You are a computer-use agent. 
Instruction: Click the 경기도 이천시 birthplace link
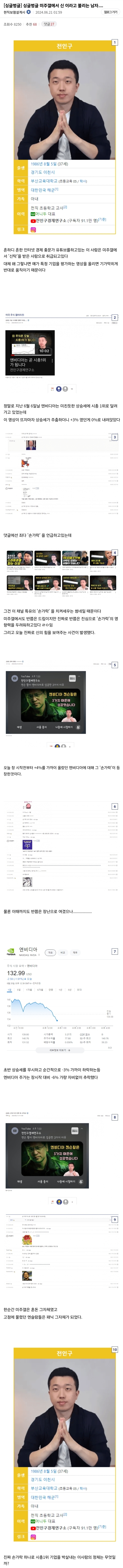pos(43,172)
